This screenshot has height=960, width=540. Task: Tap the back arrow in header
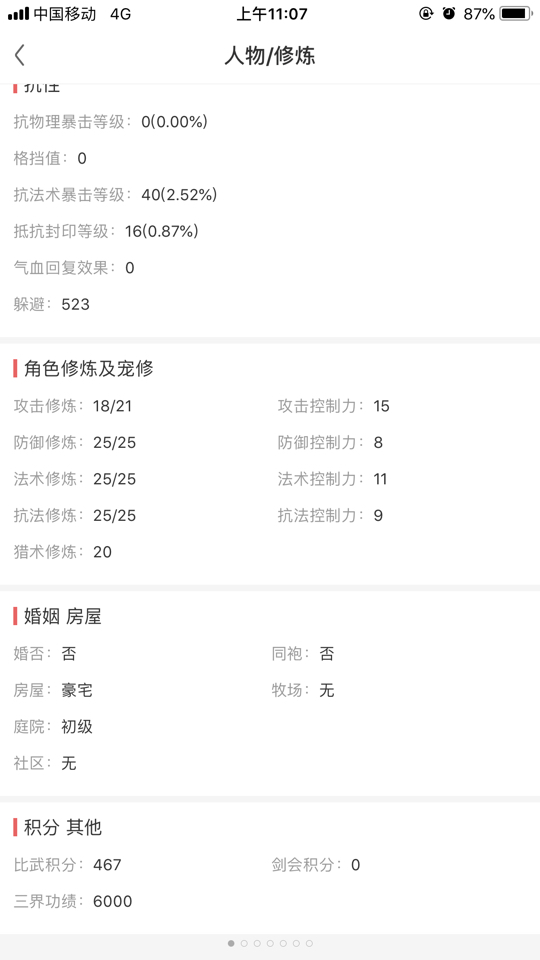(20, 55)
